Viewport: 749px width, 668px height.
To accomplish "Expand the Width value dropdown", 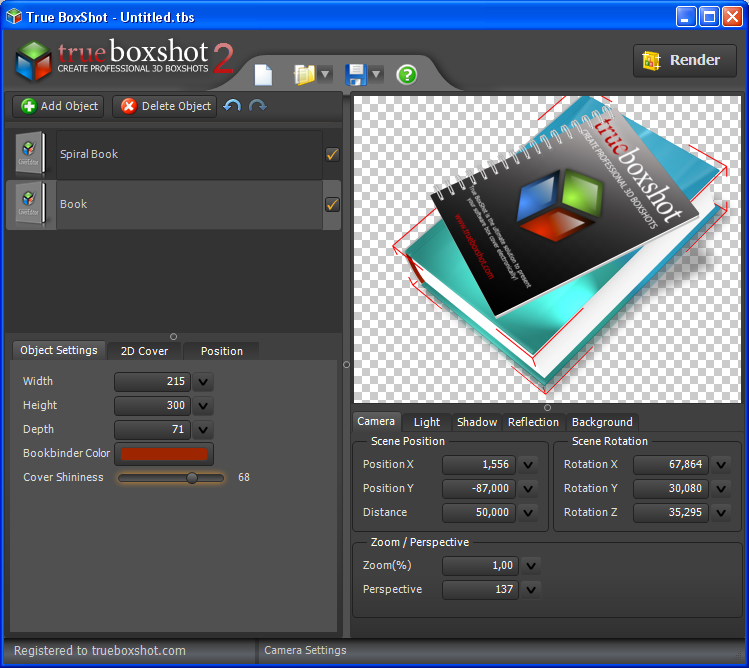I will click(x=204, y=381).
